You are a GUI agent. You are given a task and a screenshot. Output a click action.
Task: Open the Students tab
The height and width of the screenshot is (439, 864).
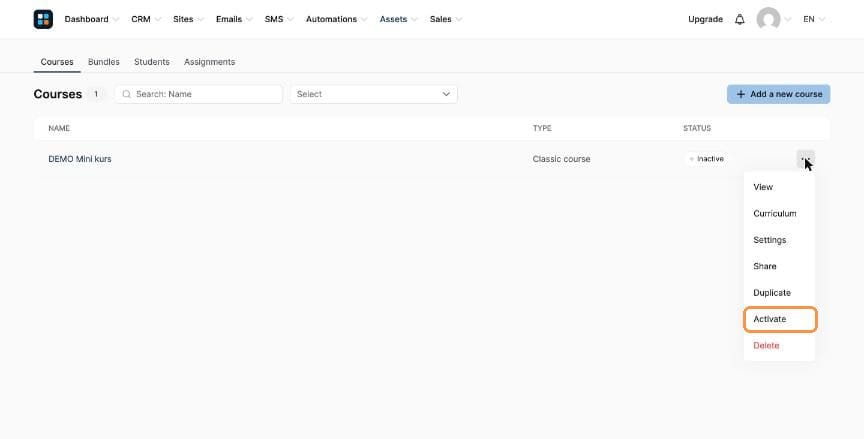pyautogui.click(x=152, y=62)
